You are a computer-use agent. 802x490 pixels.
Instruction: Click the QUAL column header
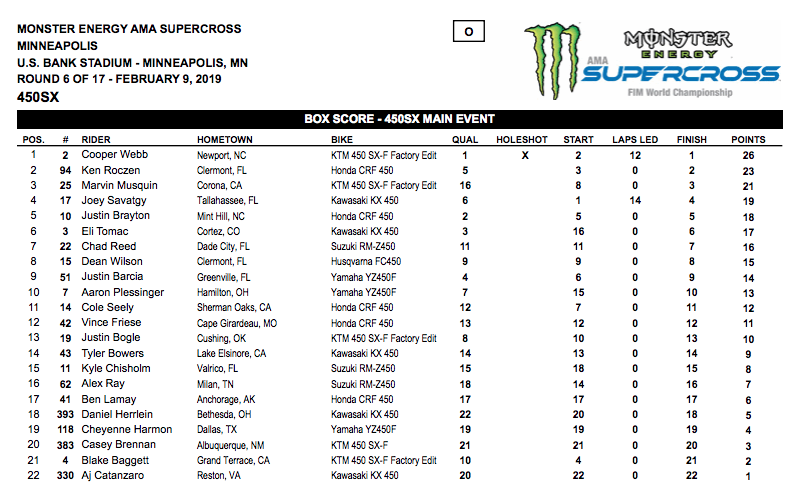pyautogui.click(x=465, y=140)
